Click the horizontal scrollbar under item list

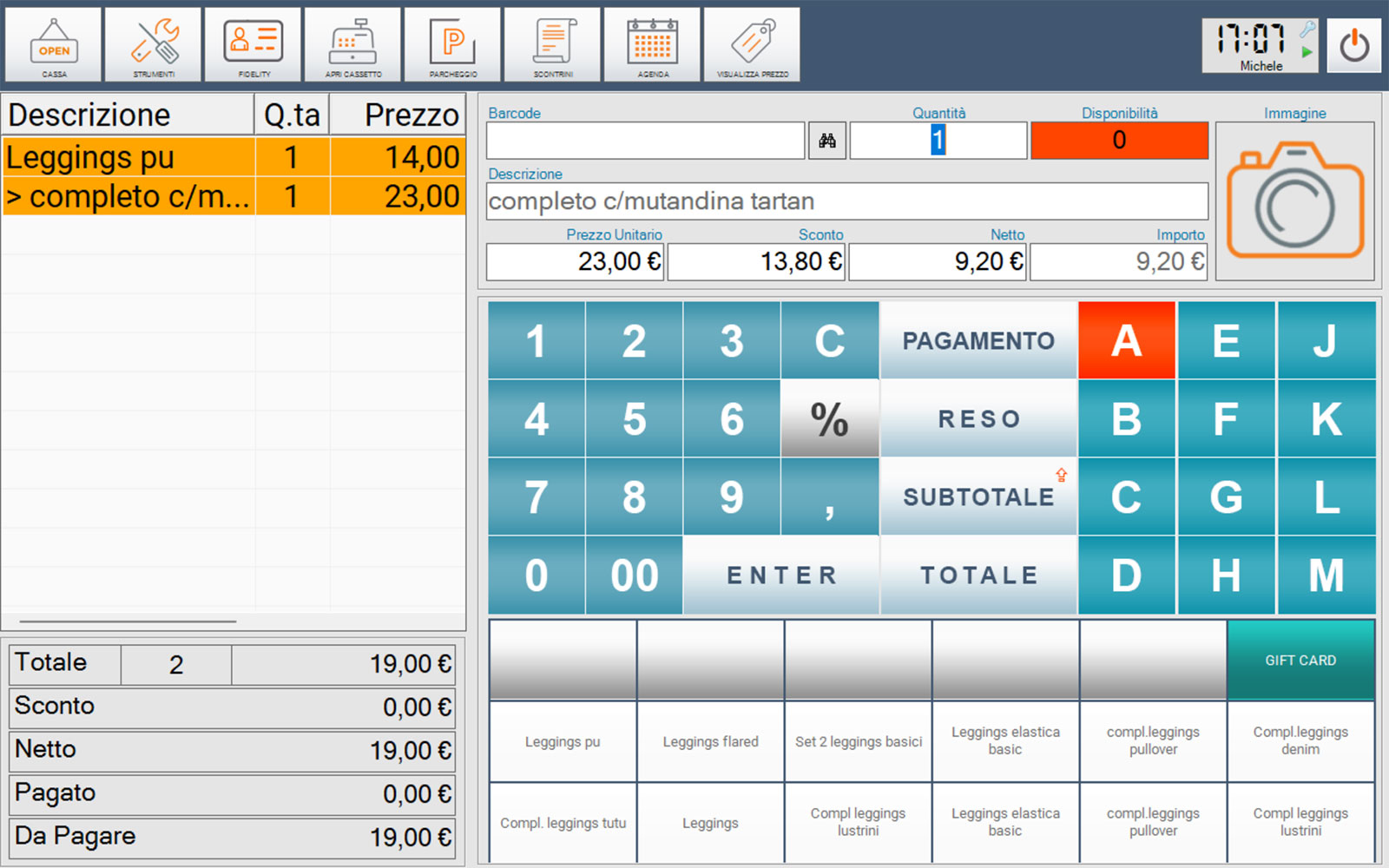point(128,621)
